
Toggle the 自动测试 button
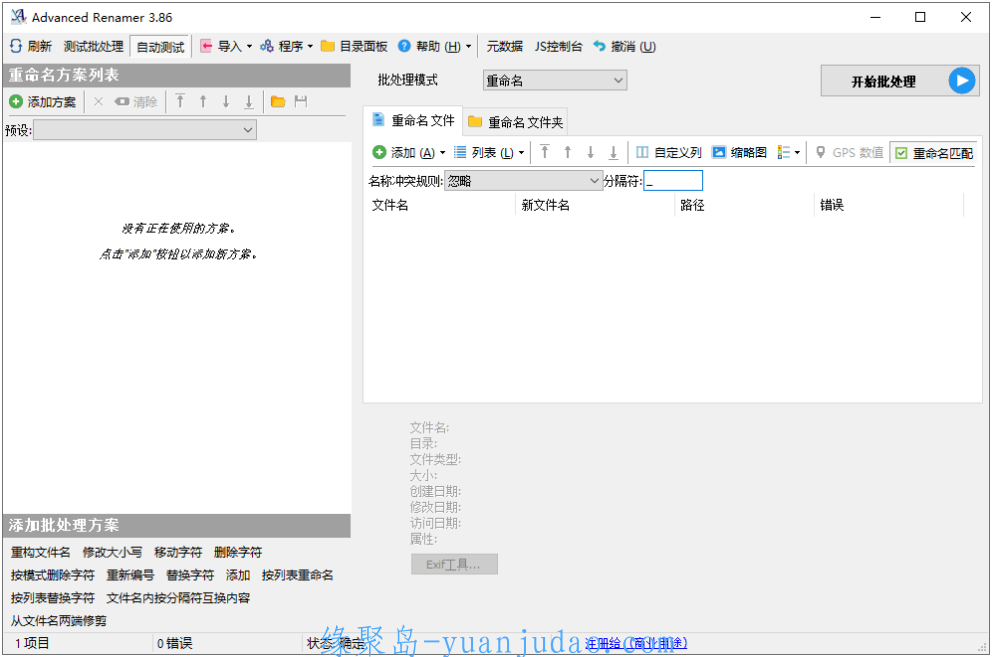pos(160,47)
